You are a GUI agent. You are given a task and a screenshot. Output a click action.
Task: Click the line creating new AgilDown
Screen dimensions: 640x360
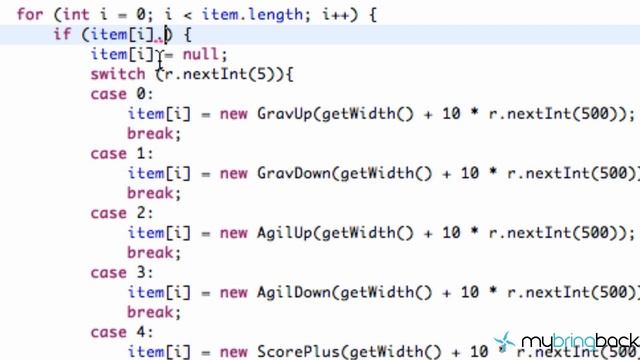click(x=384, y=292)
